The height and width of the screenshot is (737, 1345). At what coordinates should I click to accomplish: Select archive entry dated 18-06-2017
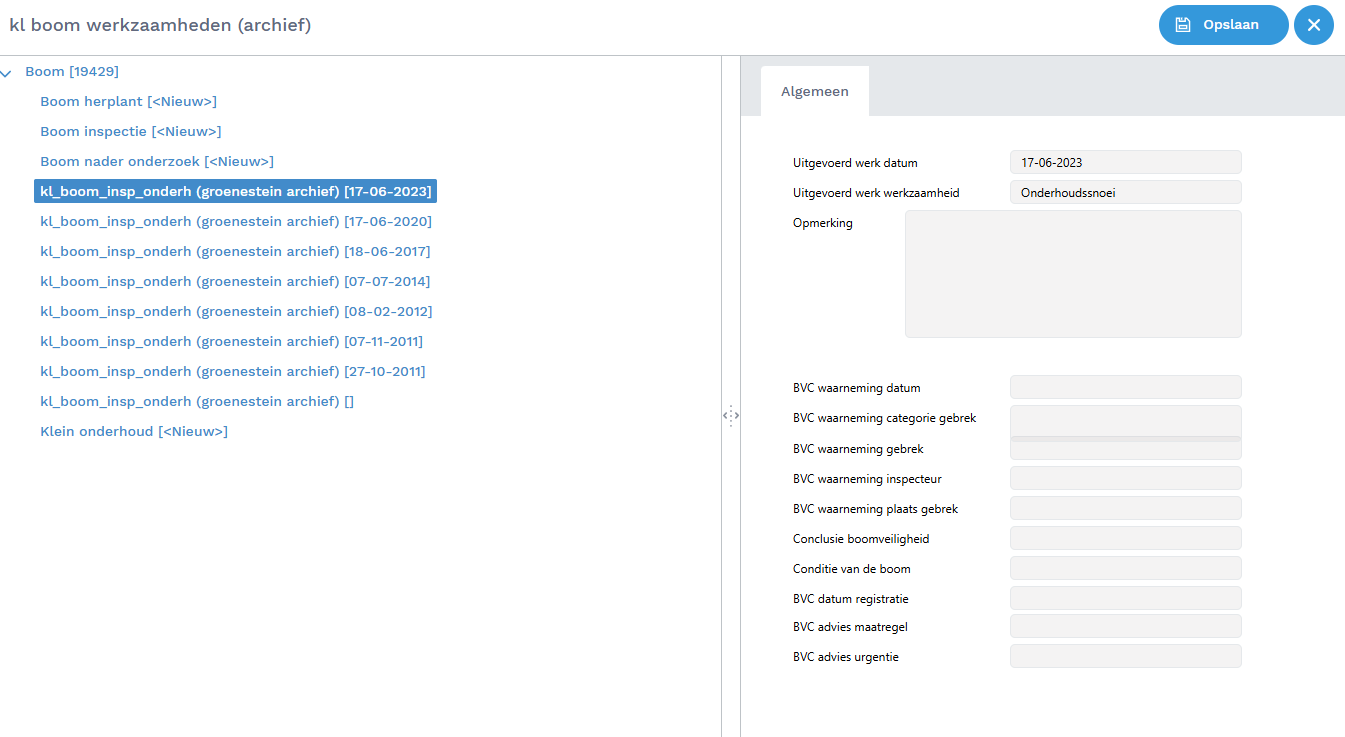[x=235, y=252]
